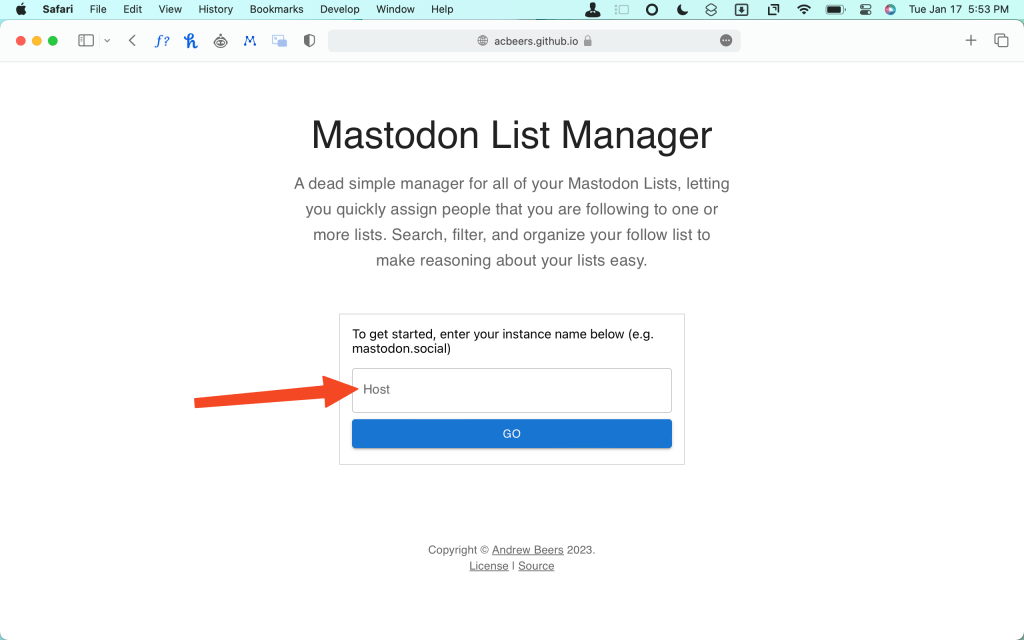The image size is (1024, 640).
Task: Open the Wi-Fi menu bar icon
Action: pyautogui.click(x=803, y=9)
